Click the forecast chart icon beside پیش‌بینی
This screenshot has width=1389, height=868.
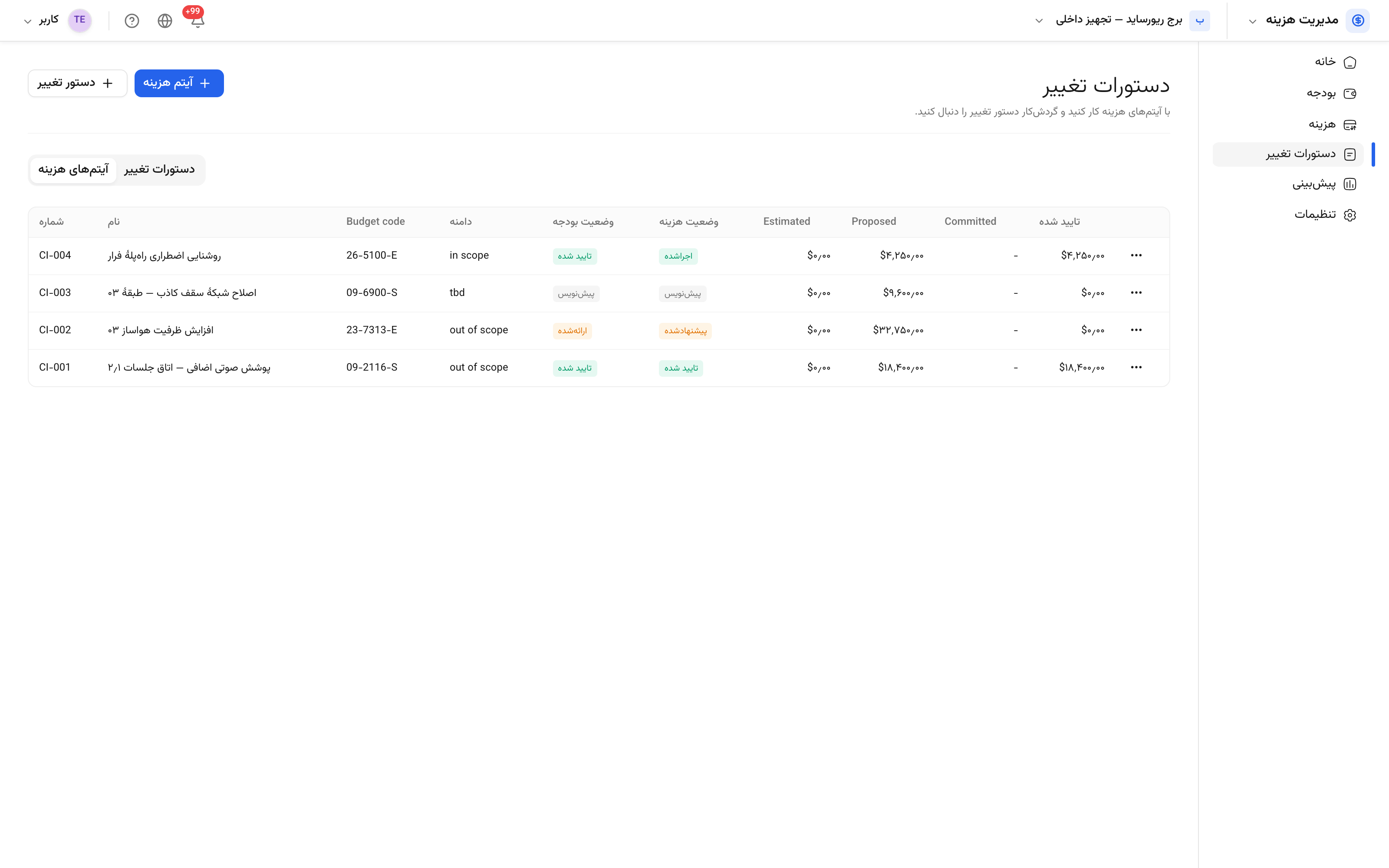[x=1350, y=184]
